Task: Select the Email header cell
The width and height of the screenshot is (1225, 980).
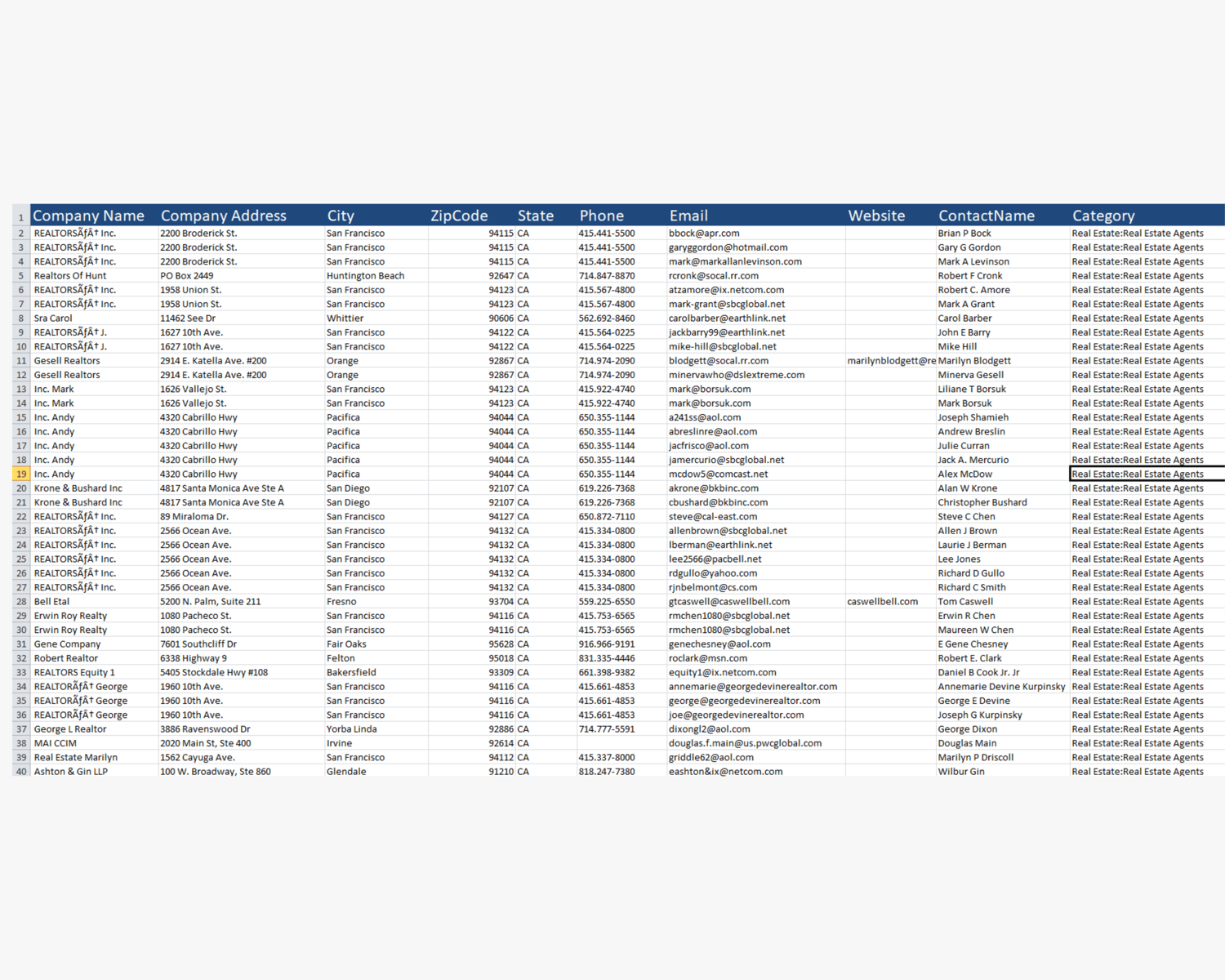Action: (x=756, y=216)
